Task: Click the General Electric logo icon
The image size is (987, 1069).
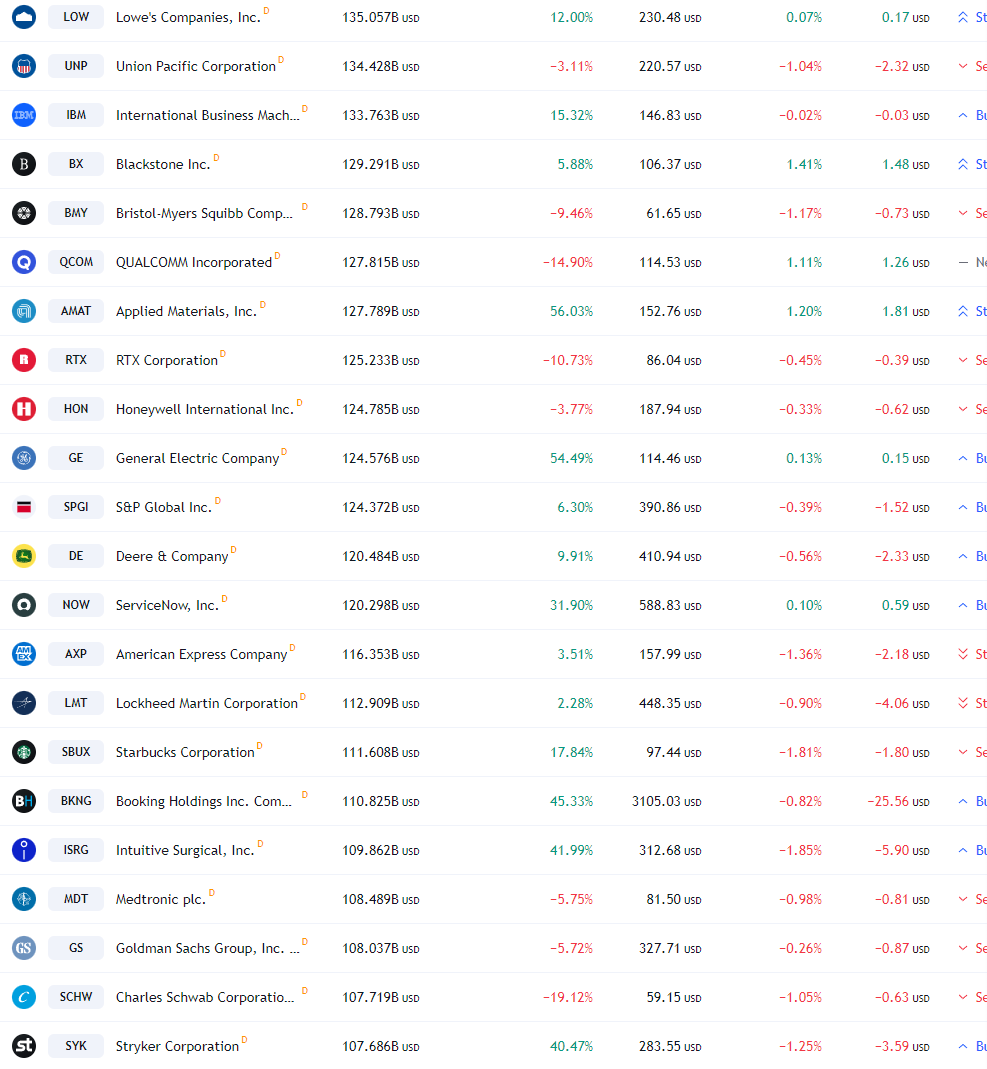Action: [x=24, y=458]
